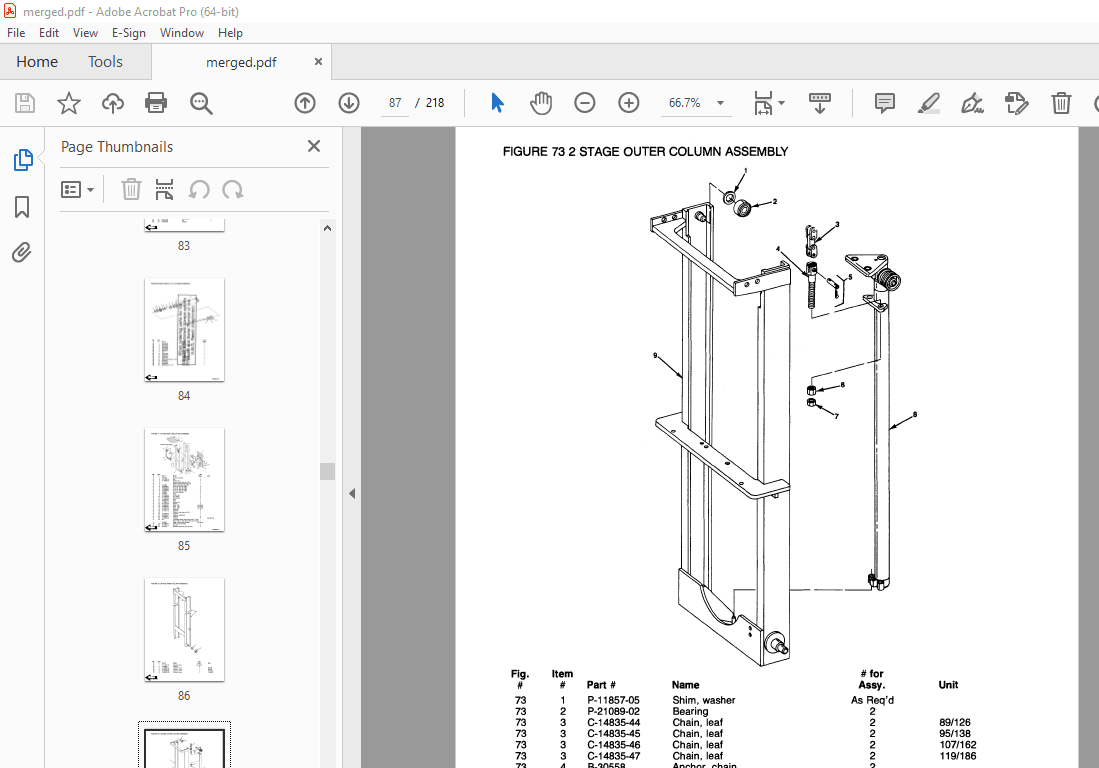Expand the page display options arrow

pos(779,103)
